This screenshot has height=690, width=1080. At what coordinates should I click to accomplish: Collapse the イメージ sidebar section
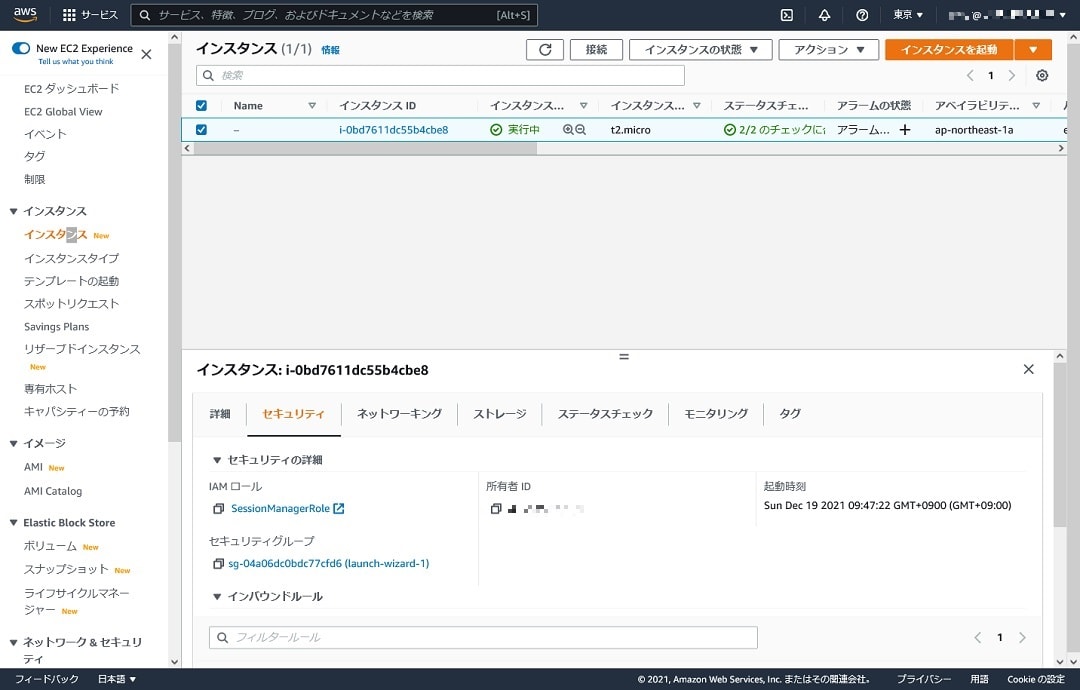coord(13,443)
